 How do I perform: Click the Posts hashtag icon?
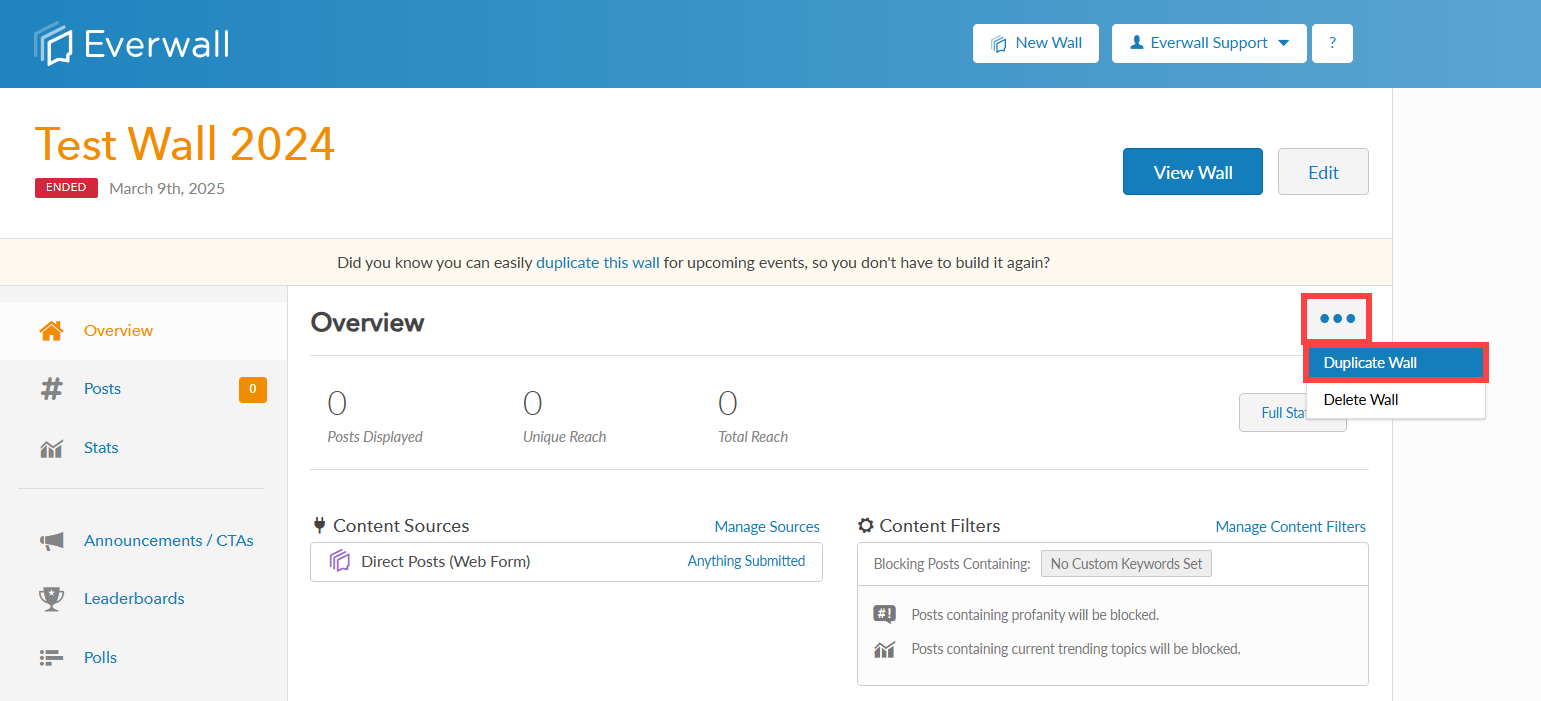51,389
